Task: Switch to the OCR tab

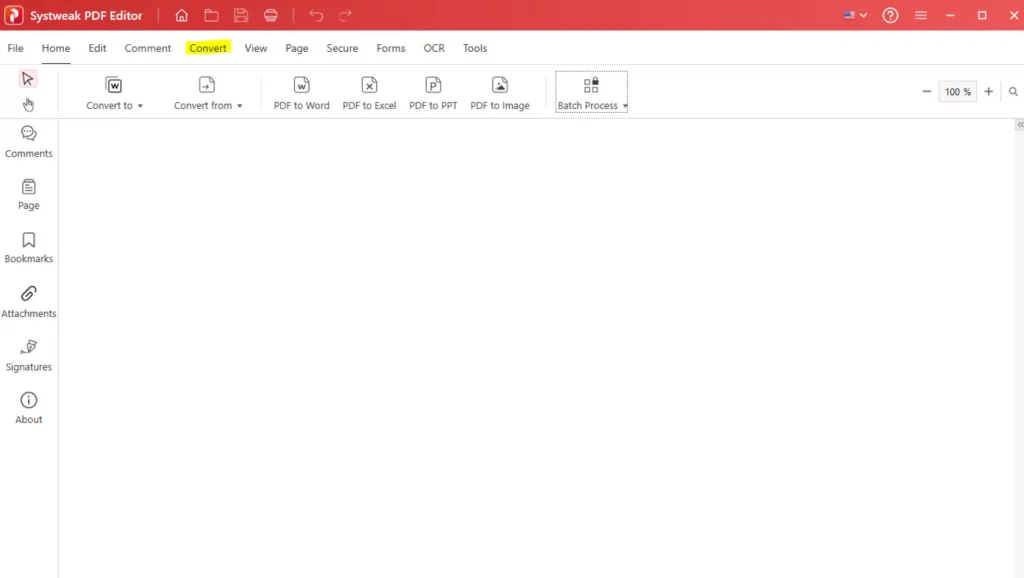Action: (434, 48)
